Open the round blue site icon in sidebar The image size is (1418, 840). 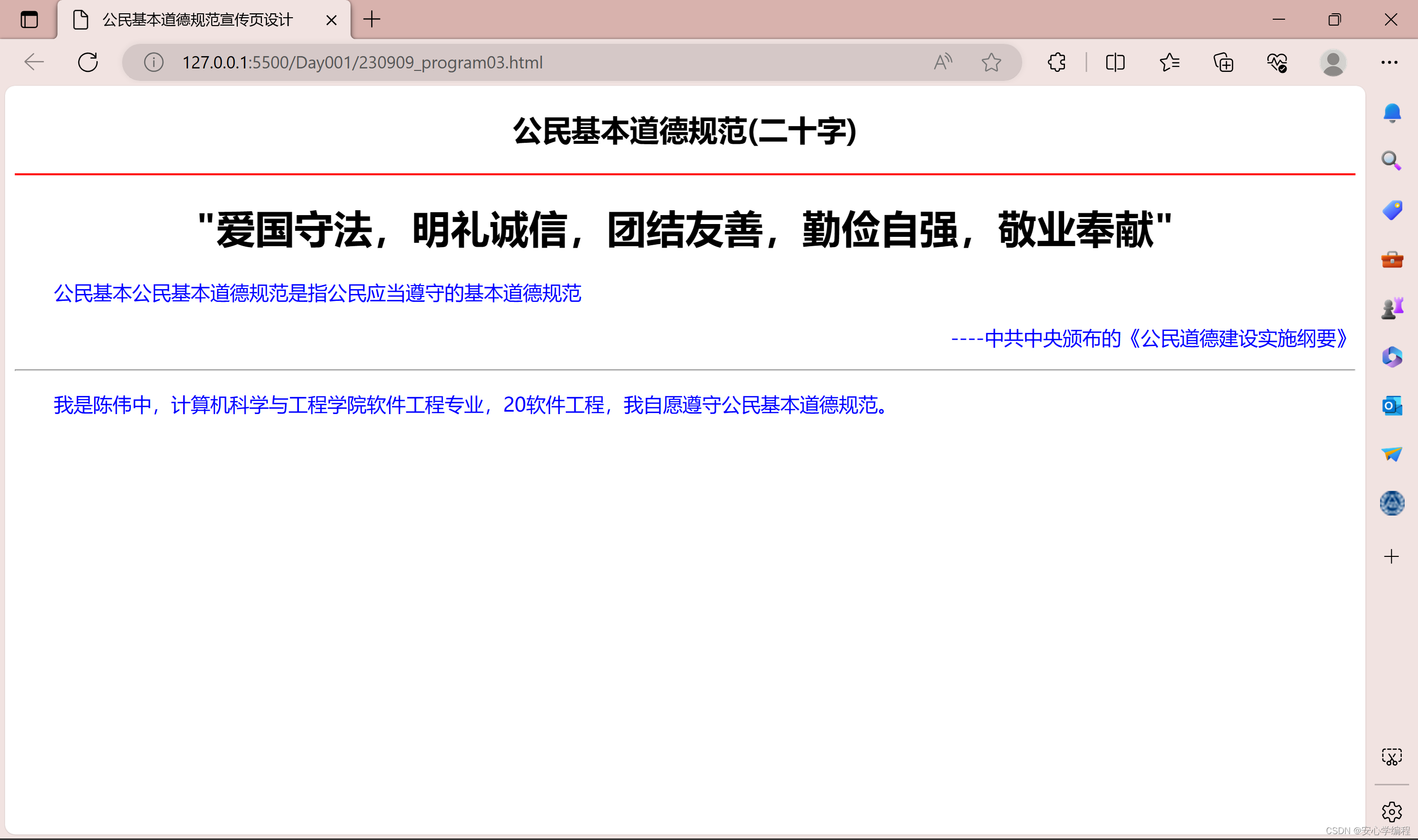1392,503
